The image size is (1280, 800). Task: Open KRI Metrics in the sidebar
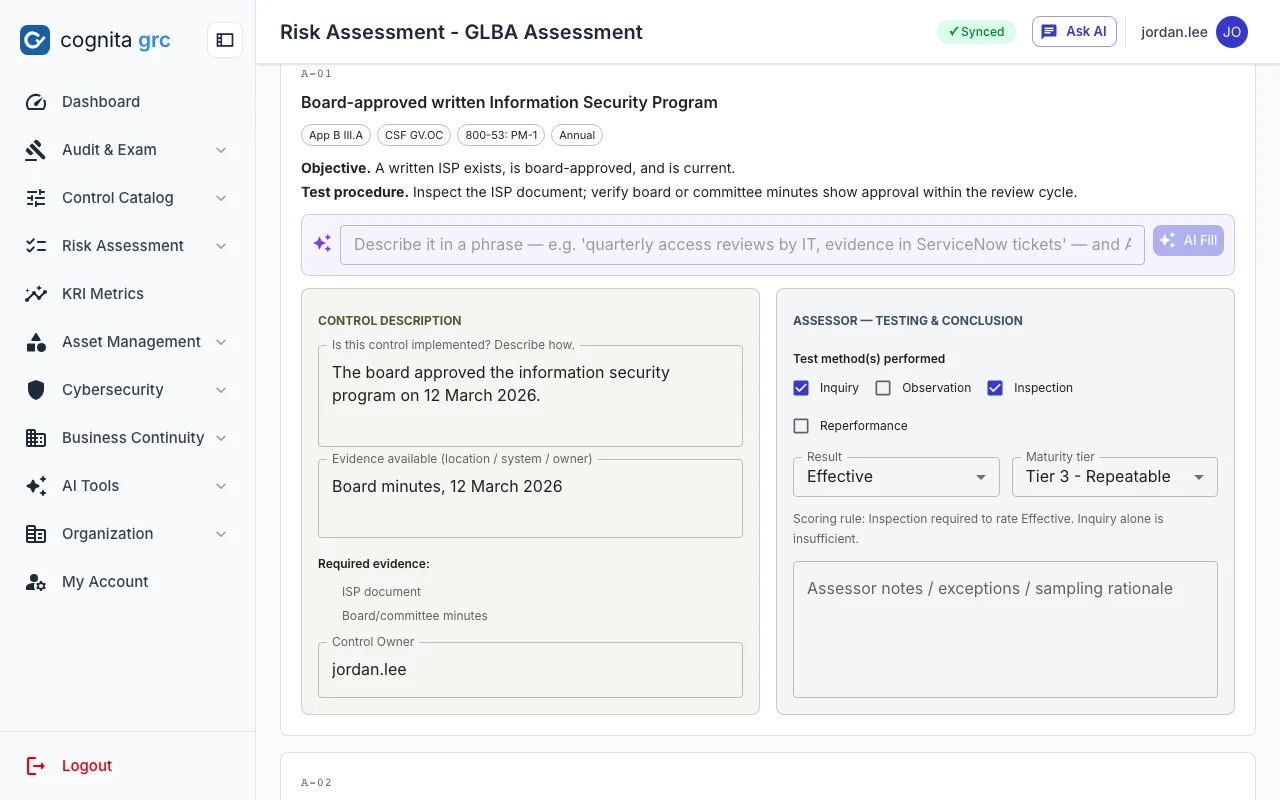[x=128, y=294]
